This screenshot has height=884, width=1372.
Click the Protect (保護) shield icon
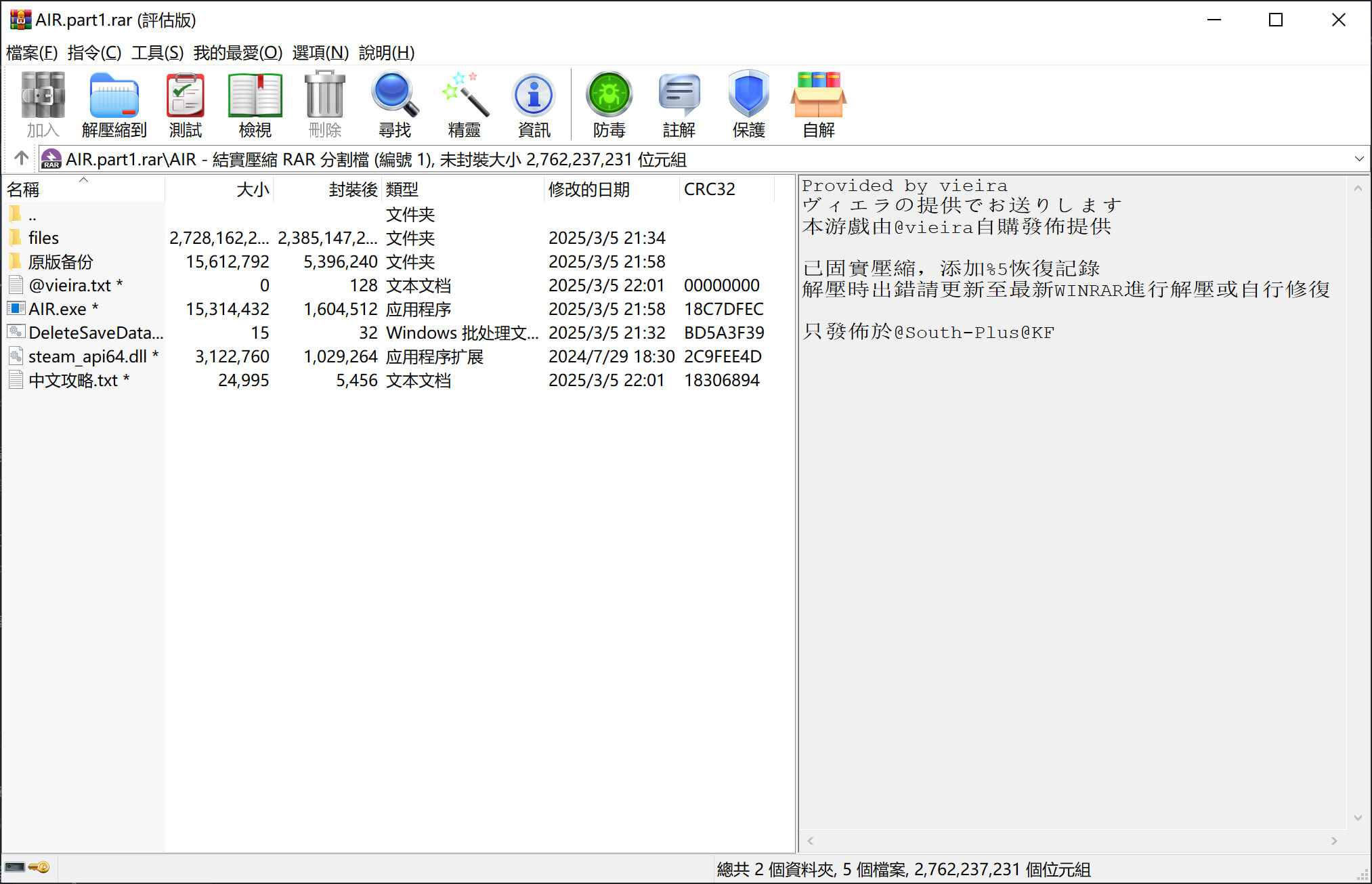(748, 104)
